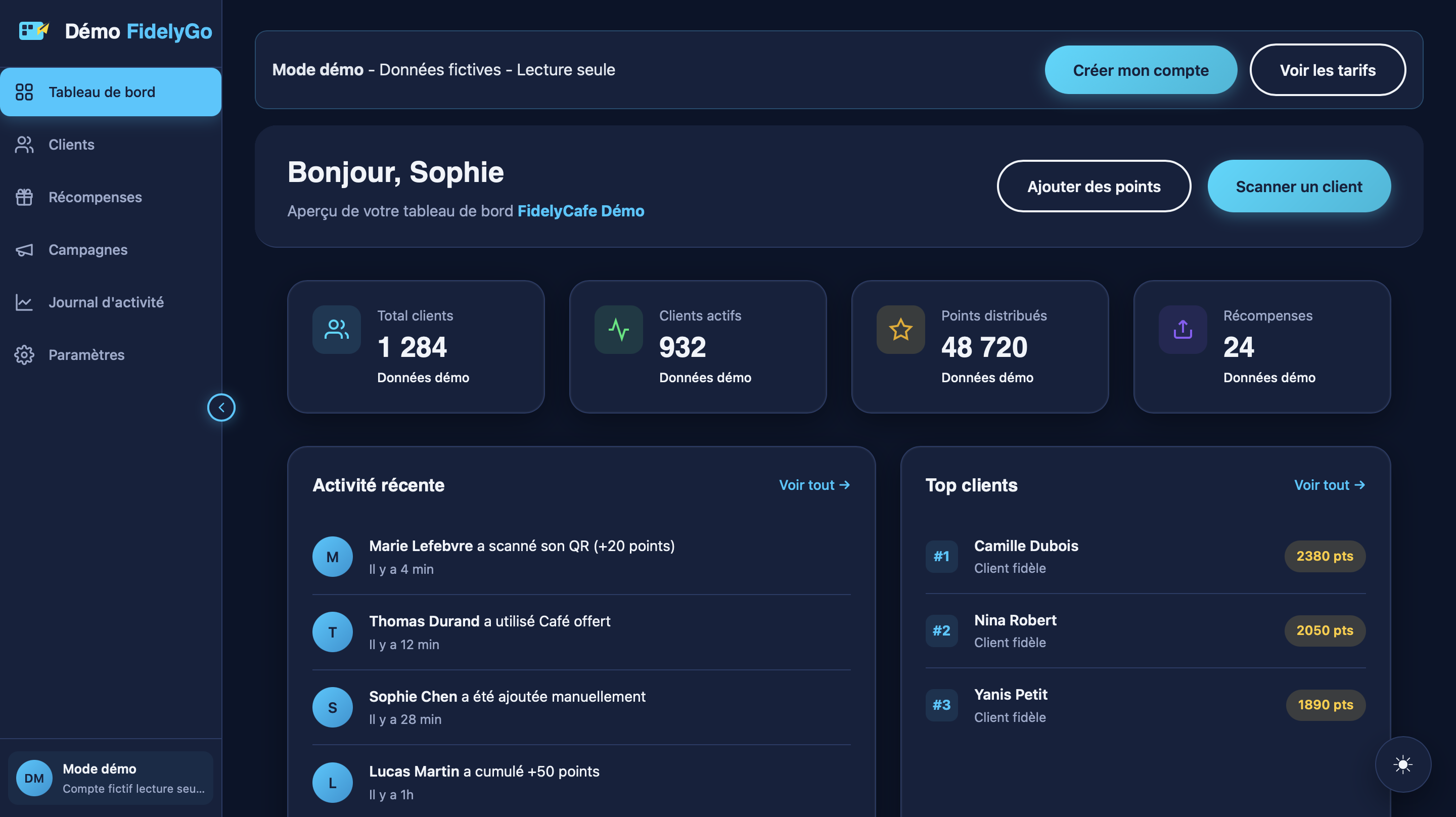Click the 2380 pts badge
This screenshot has width=1456, height=817.
(1325, 556)
